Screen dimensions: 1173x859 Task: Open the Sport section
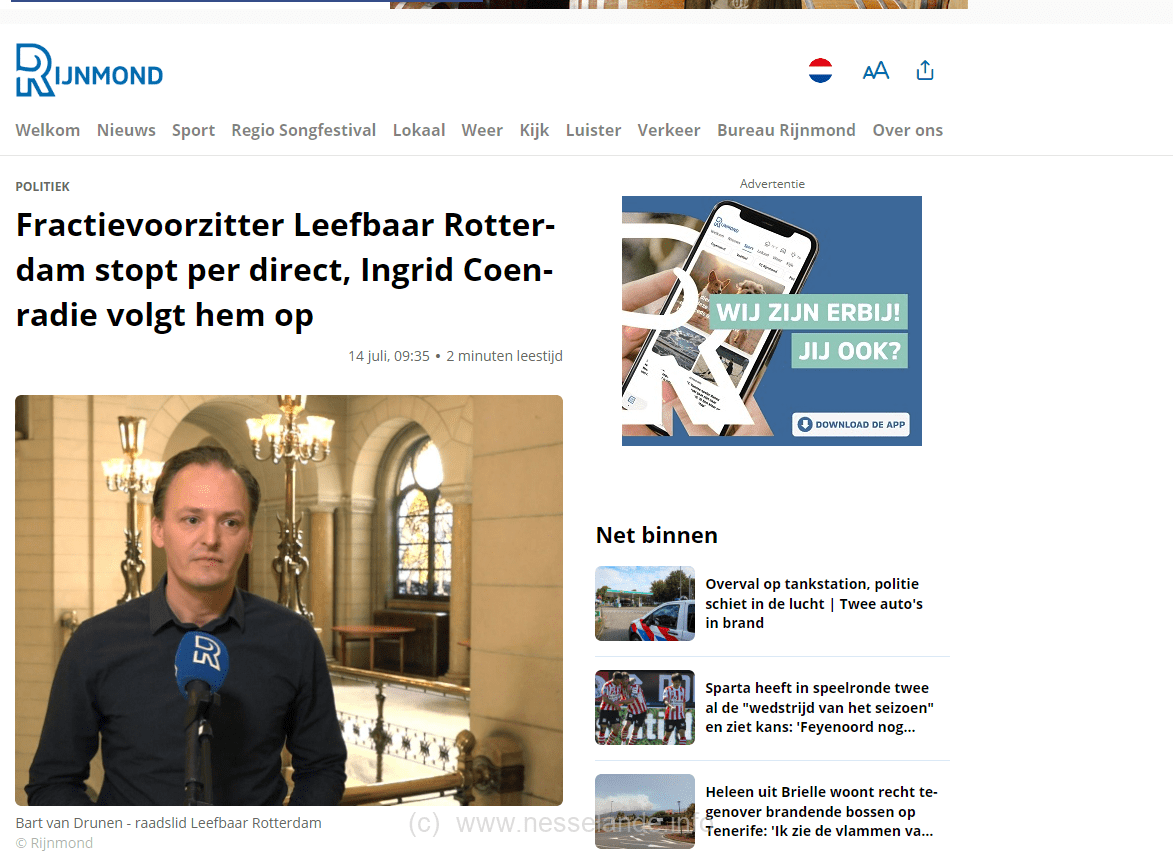[194, 130]
